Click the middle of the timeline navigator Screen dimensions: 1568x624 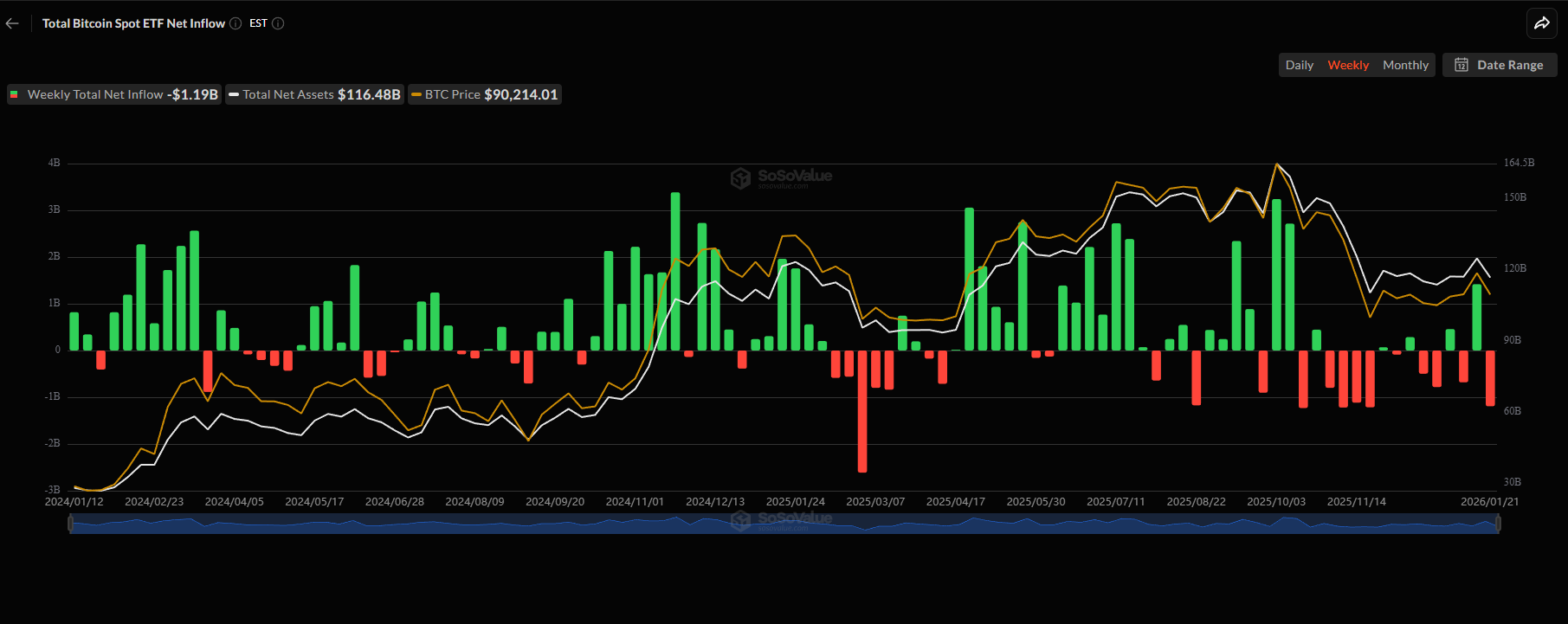784,524
